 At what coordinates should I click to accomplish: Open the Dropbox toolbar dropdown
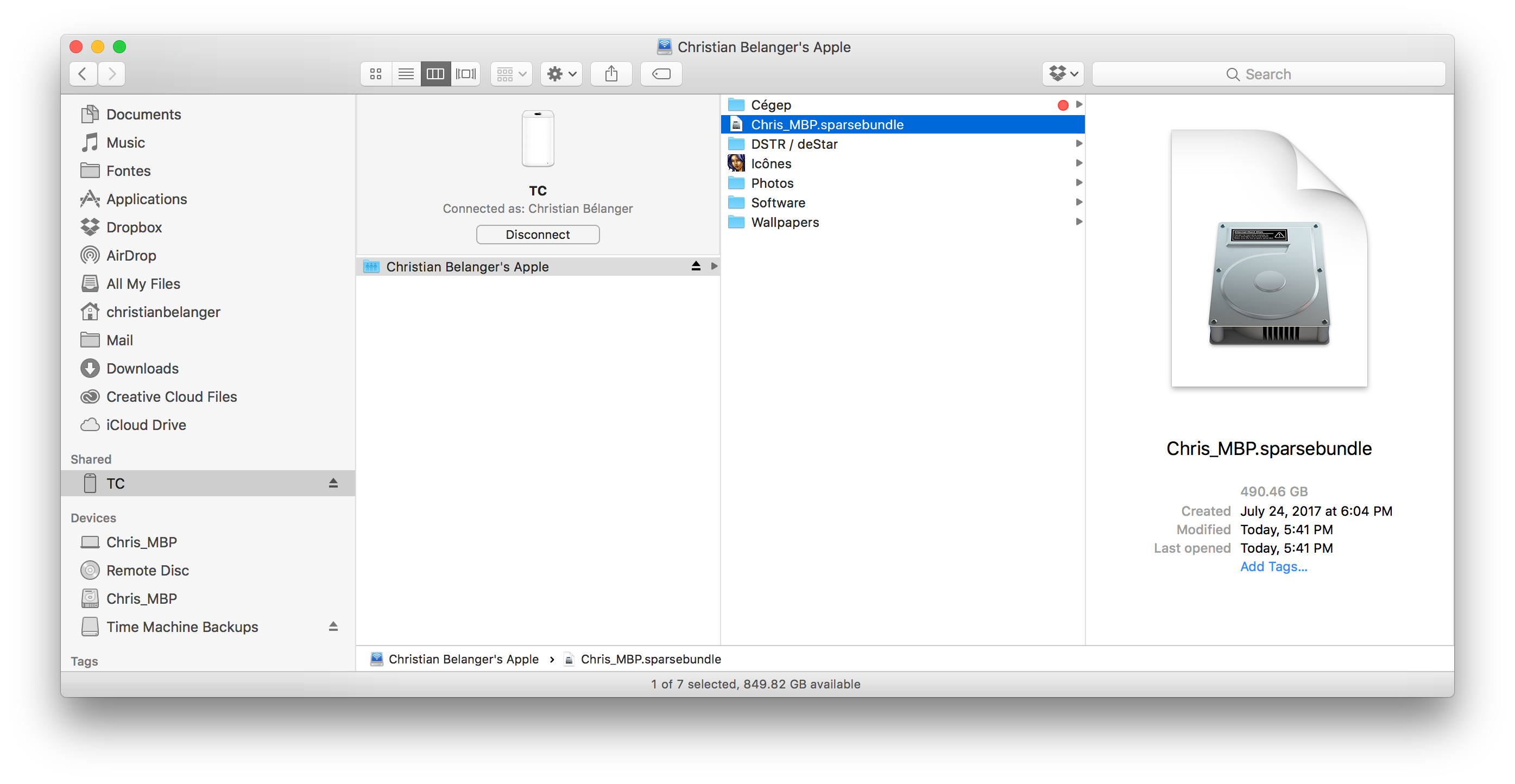(x=1063, y=74)
